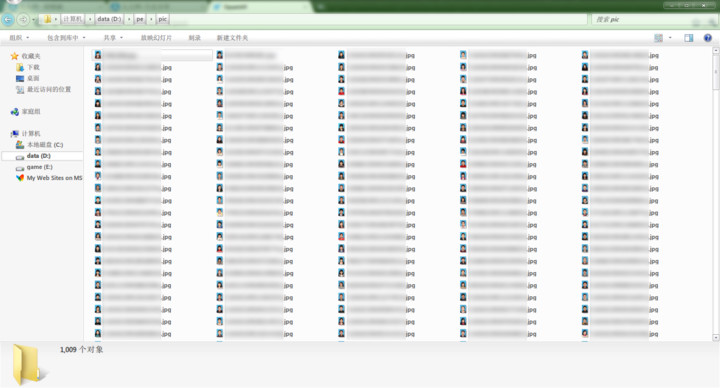Screen dimensions: 720x388
Task: Select game (E:) drive
Action: coord(34,167)
